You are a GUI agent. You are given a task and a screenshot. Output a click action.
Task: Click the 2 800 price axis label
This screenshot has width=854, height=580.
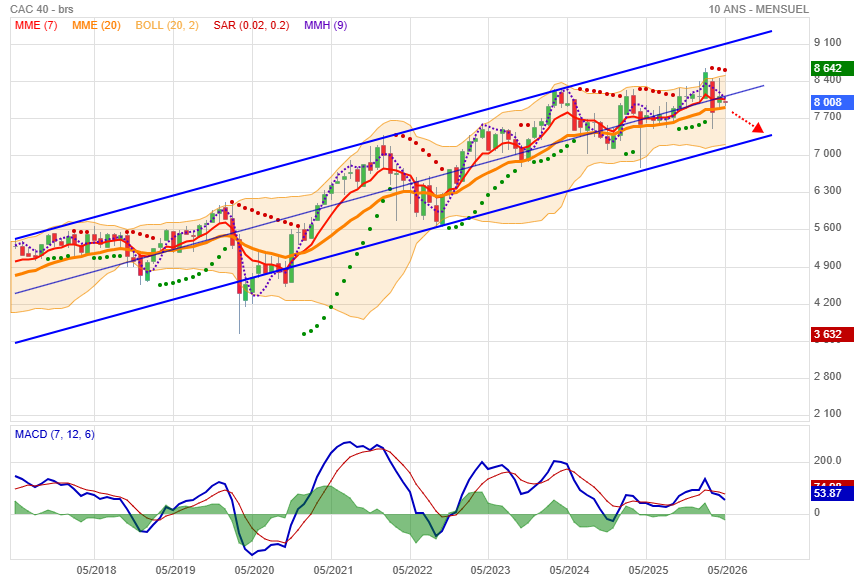827,376
